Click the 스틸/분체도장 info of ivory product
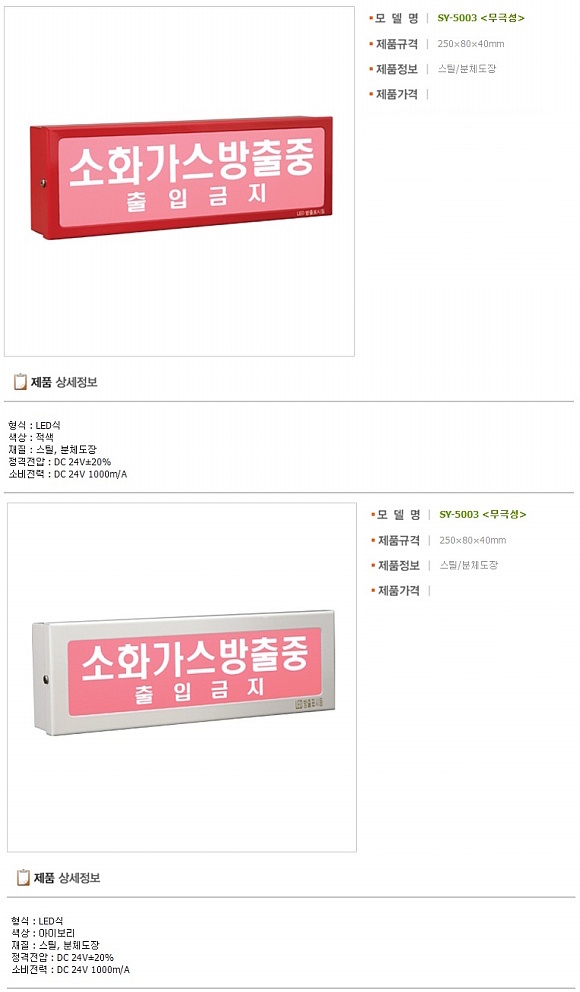Screen dimensions: 580x992 (x=469, y=566)
